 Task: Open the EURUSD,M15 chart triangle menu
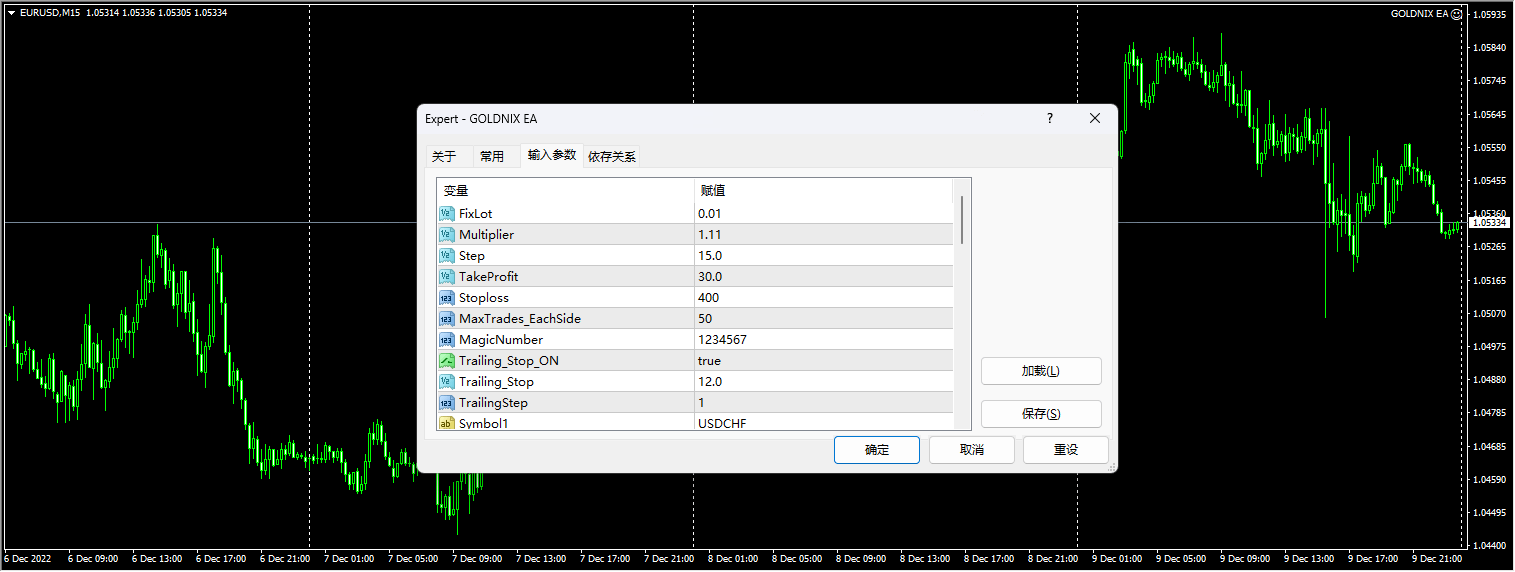coord(11,12)
